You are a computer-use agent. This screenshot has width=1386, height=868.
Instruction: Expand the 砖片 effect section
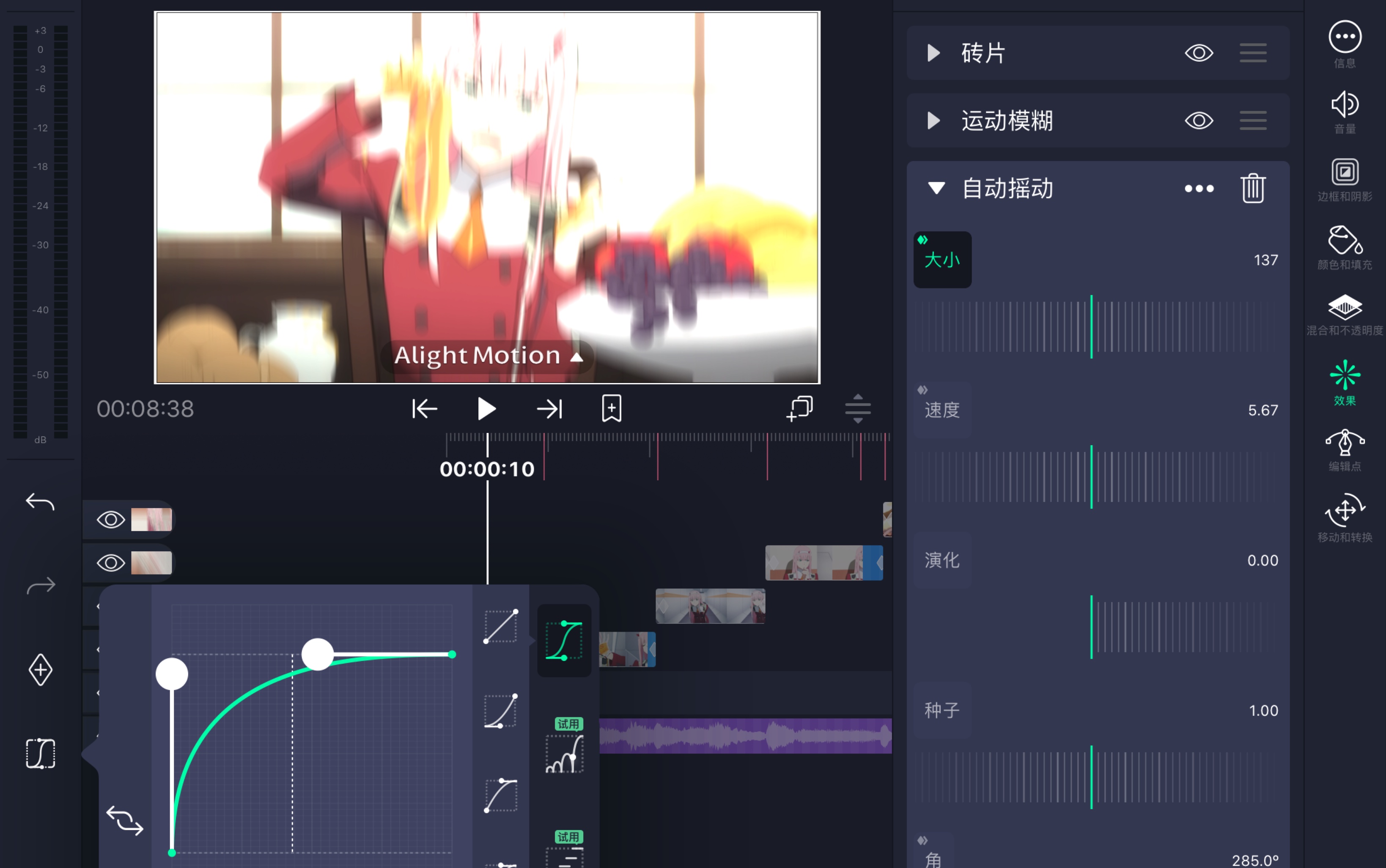[x=933, y=53]
